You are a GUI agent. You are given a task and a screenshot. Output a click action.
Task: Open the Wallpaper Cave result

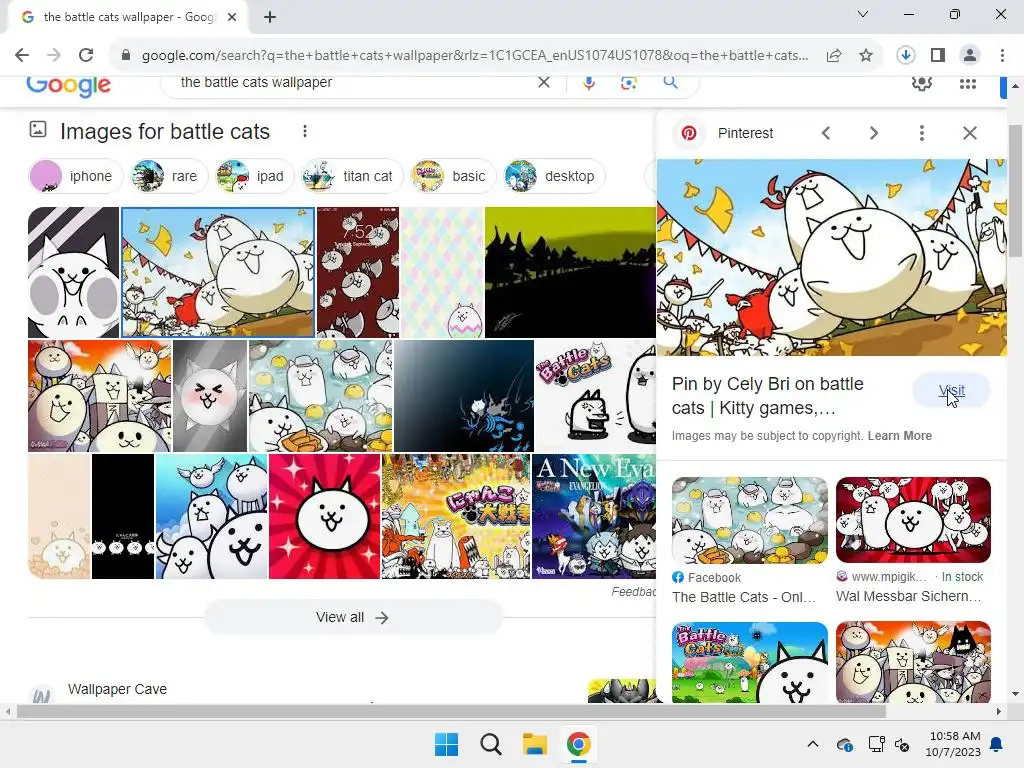(x=118, y=689)
